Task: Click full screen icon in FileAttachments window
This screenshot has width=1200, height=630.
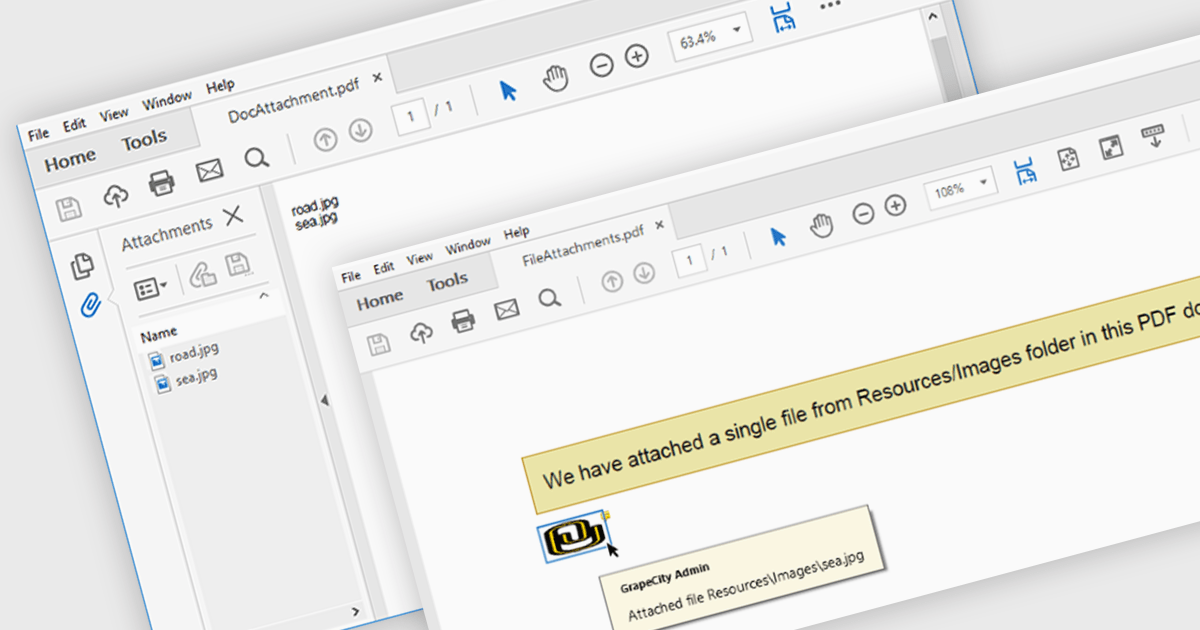Action: (x=1111, y=147)
